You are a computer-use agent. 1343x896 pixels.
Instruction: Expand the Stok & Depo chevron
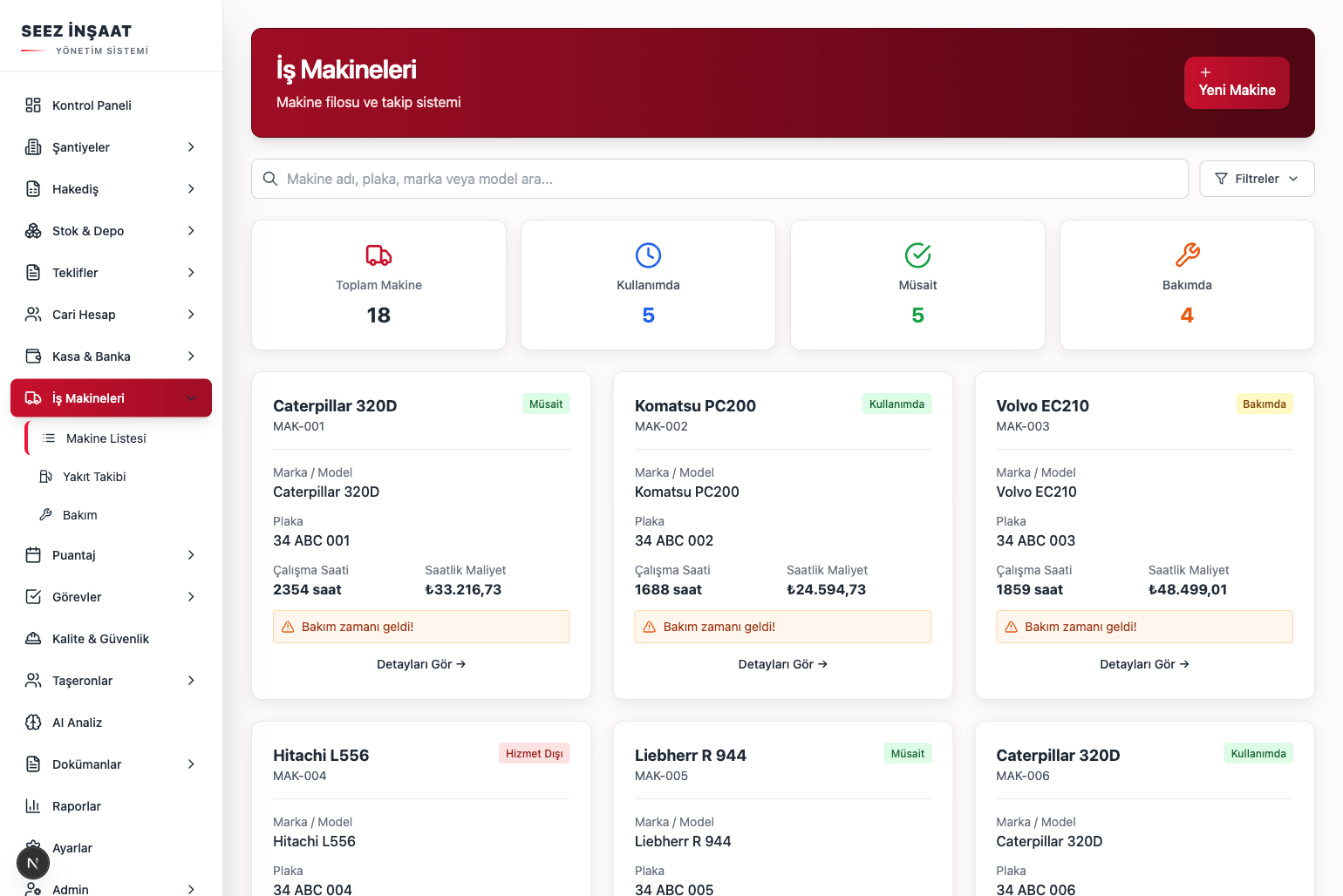click(191, 231)
